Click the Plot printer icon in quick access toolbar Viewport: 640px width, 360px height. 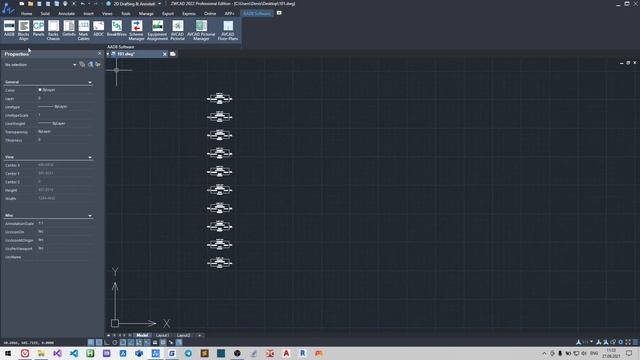tap(65, 4)
